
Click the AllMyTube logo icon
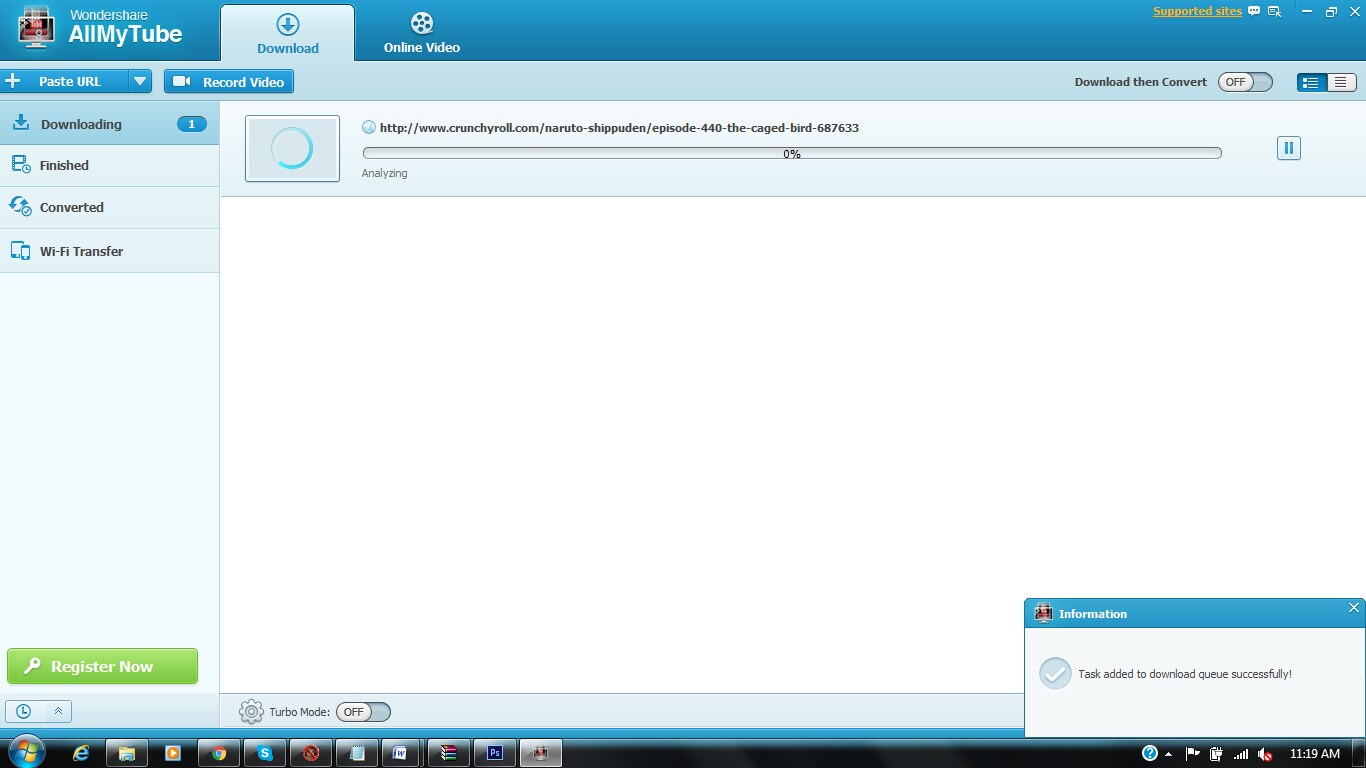[x=37, y=29]
